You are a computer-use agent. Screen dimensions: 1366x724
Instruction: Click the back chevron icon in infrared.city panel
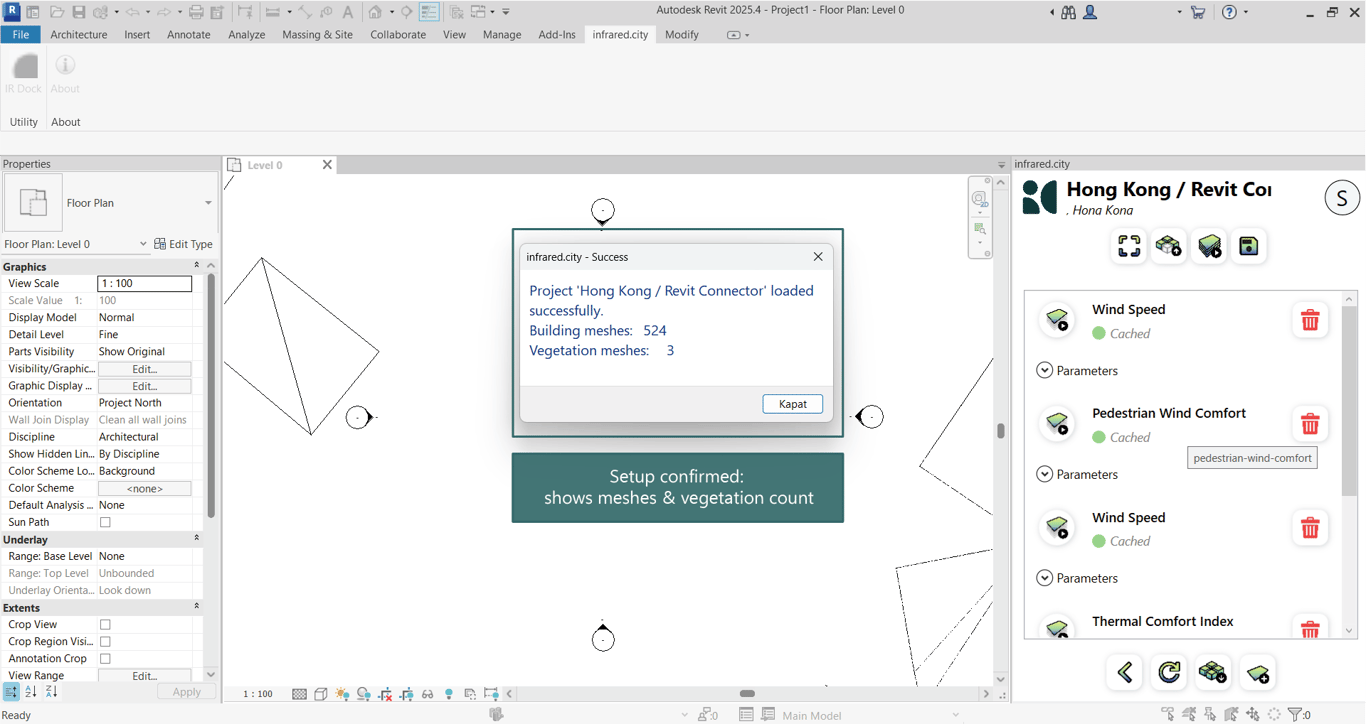(x=1125, y=672)
